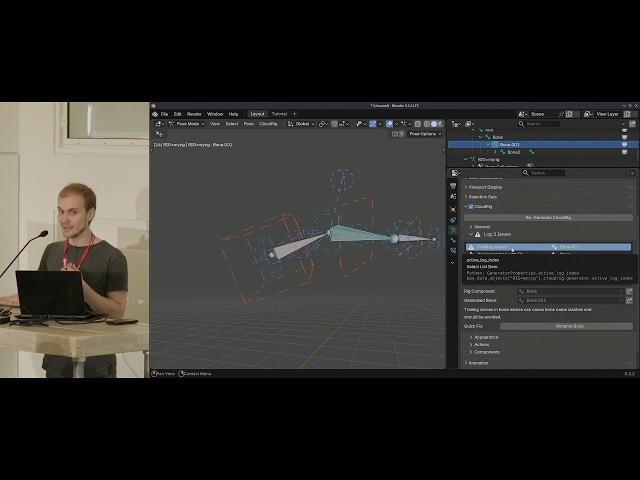Click the outliner Search field
Screen dimensions: 640x480
tap(541, 124)
